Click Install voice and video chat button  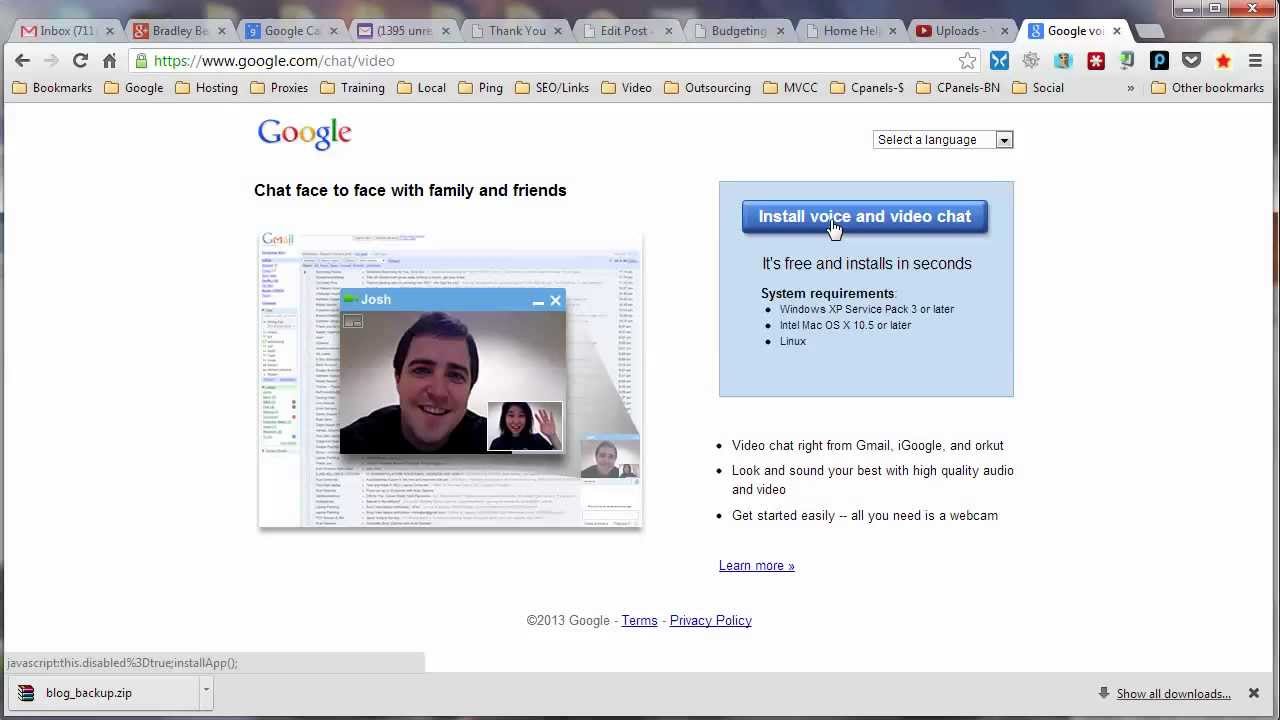(x=865, y=217)
